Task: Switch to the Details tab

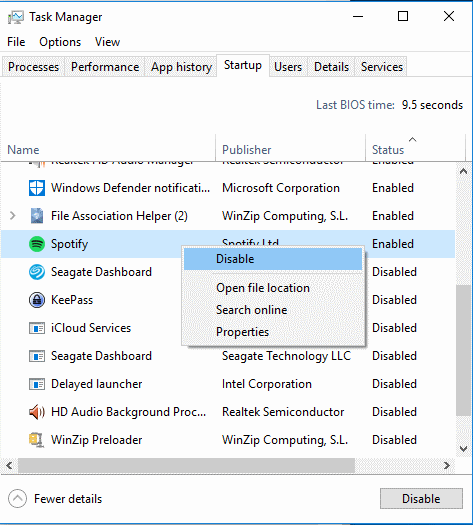Action: [331, 67]
